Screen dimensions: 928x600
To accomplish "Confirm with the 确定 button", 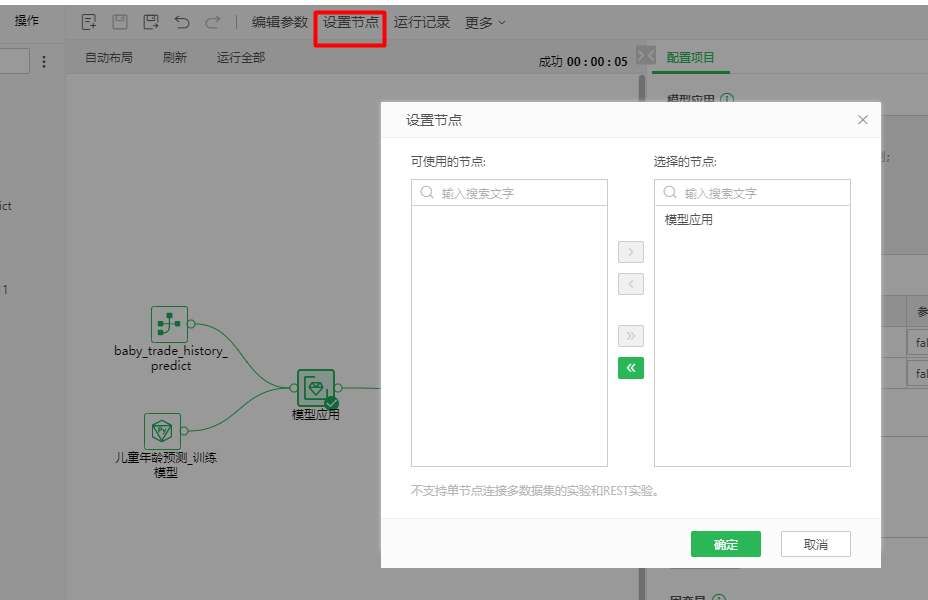I will pyautogui.click(x=726, y=544).
